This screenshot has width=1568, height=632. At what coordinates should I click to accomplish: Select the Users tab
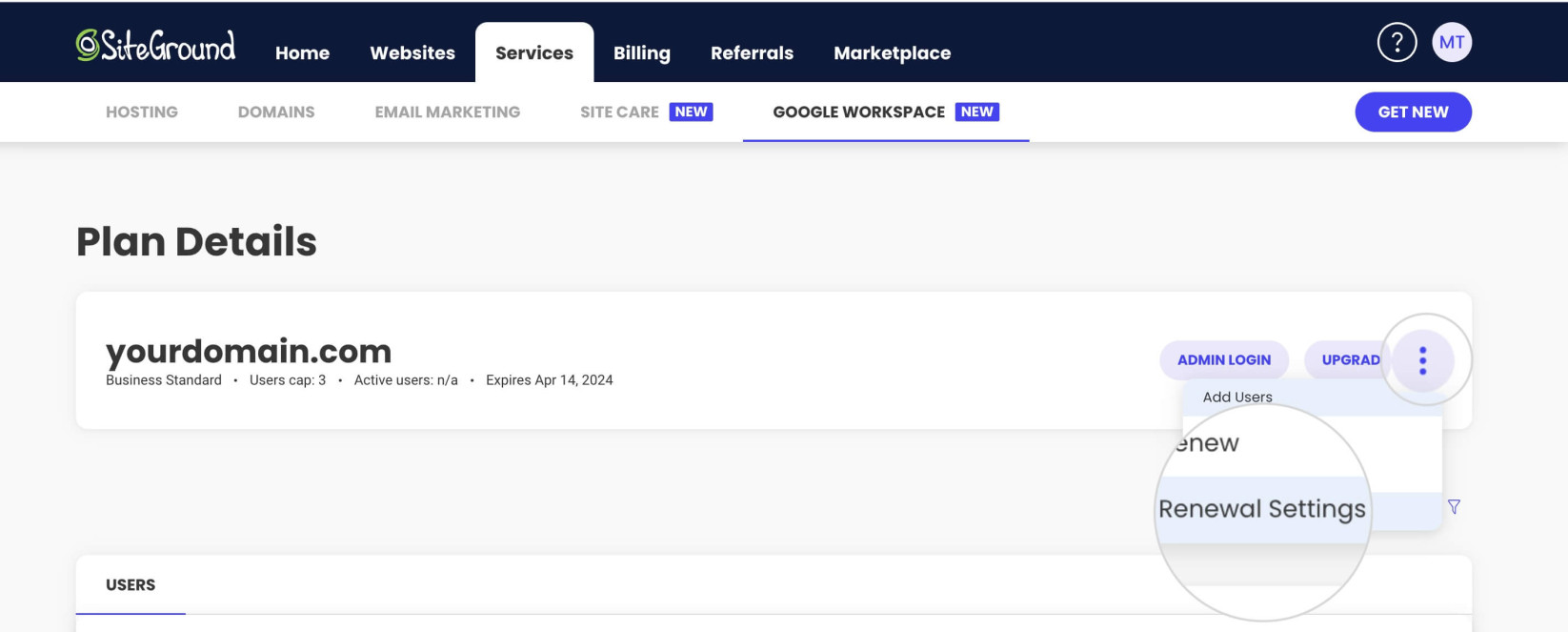coord(131,585)
